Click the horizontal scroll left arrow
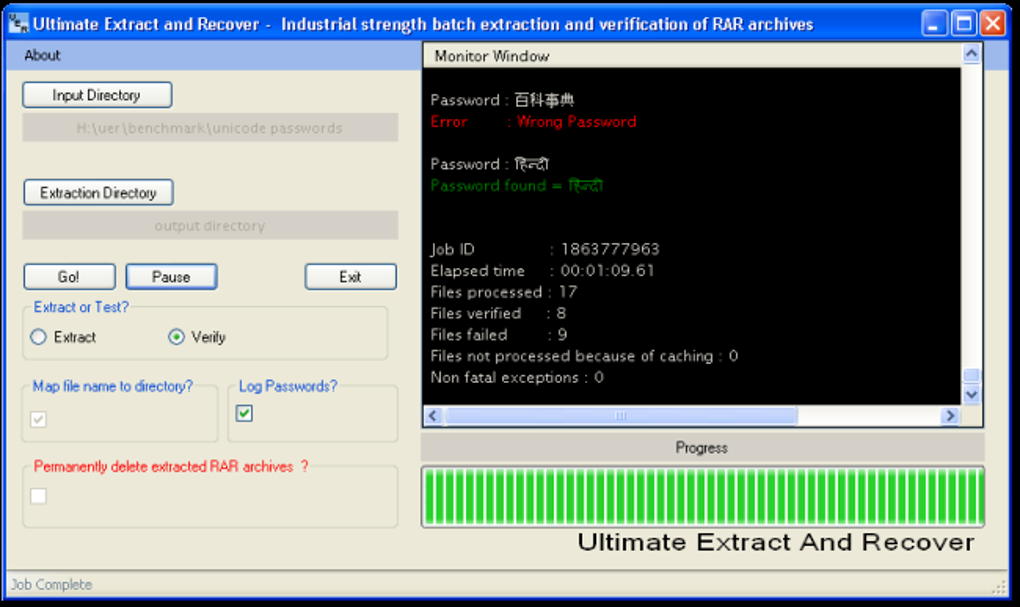Viewport: 1020px width, 607px height. coord(434,416)
